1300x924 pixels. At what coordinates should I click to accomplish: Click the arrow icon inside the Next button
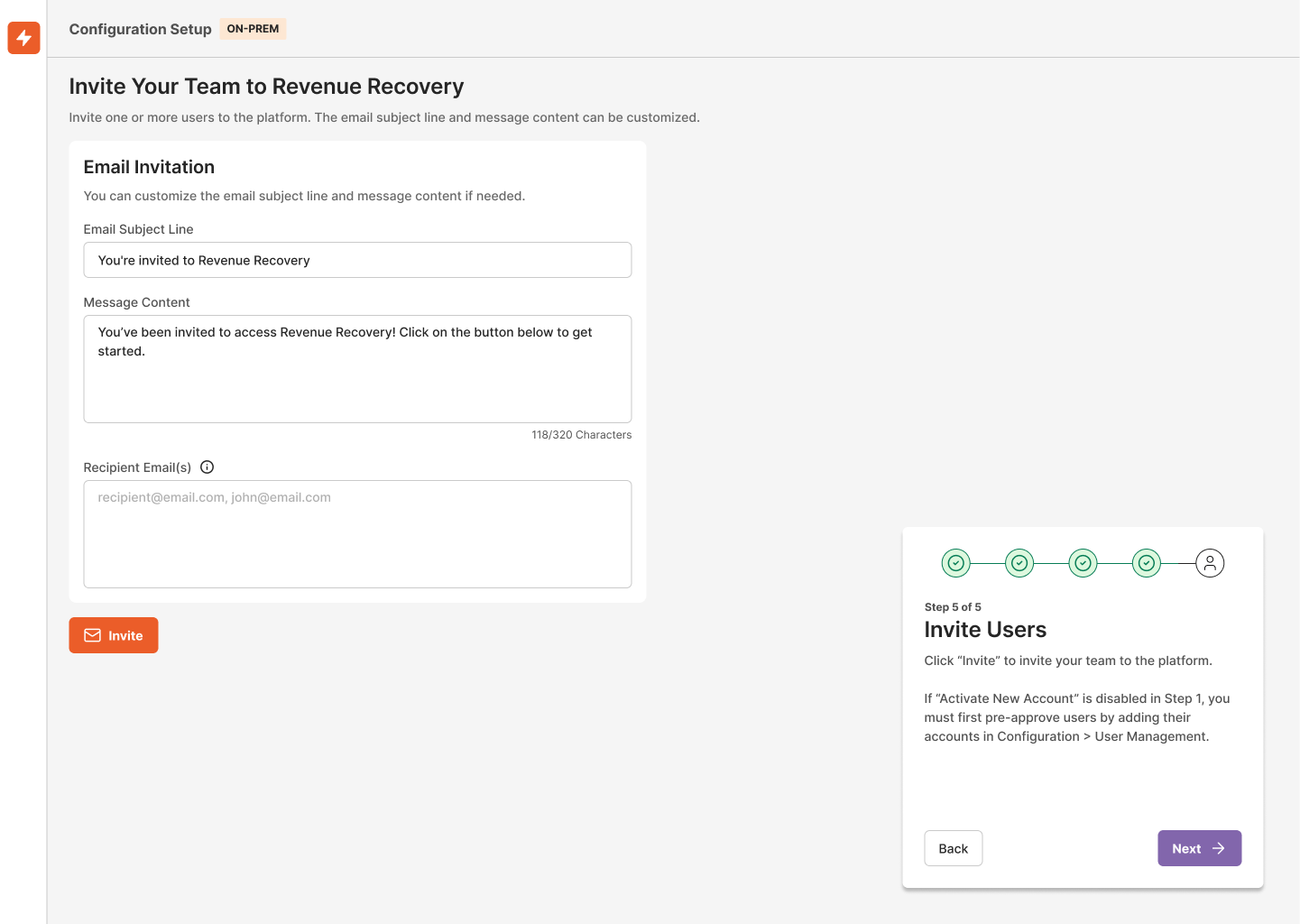(x=1219, y=848)
